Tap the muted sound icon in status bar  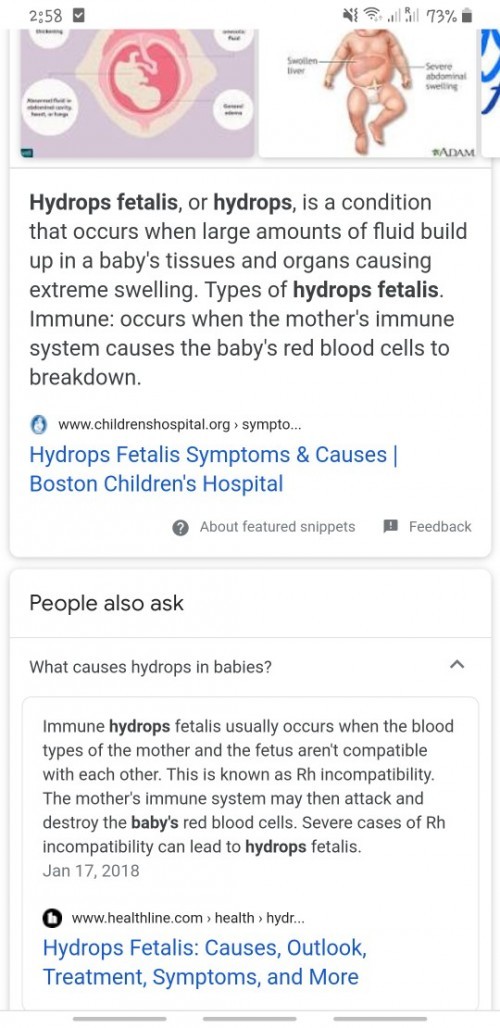[351, 14]
